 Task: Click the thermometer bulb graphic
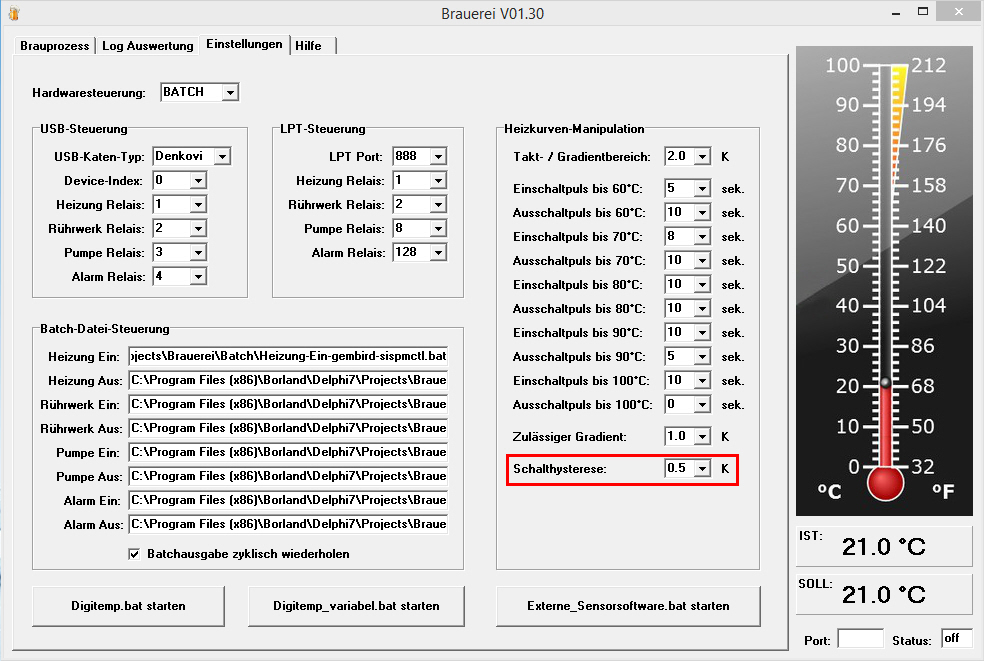click(x=885, y=482)
